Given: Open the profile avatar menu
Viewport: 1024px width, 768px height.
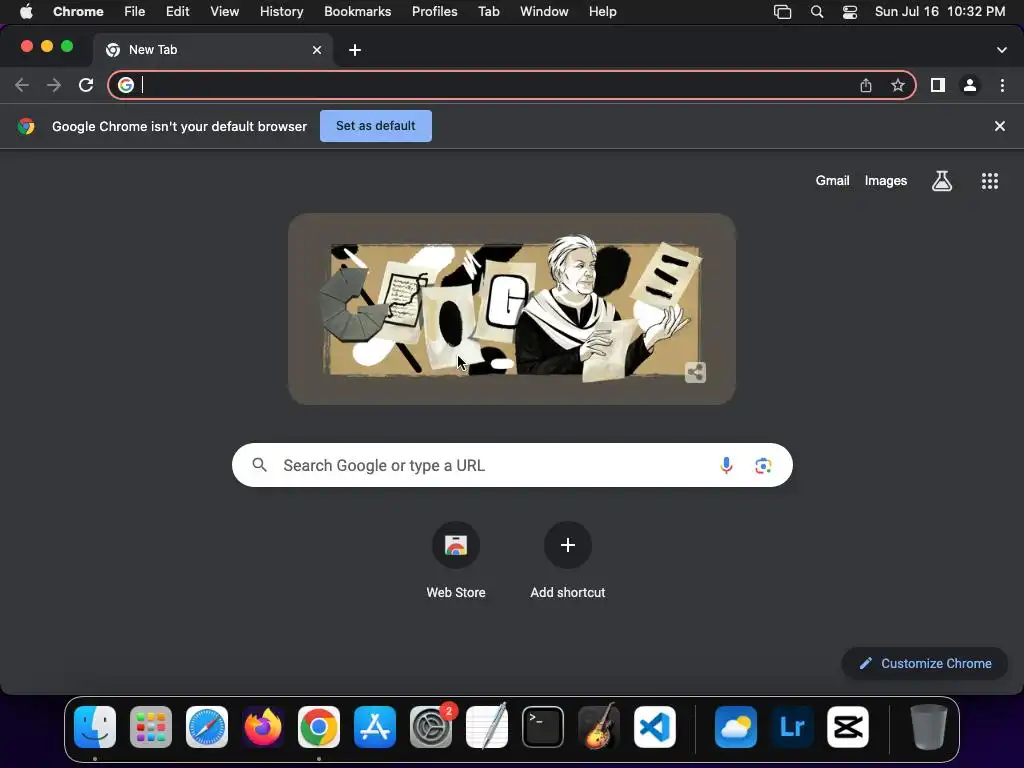Looking at the screenshot, I should (x=970, y=85).
